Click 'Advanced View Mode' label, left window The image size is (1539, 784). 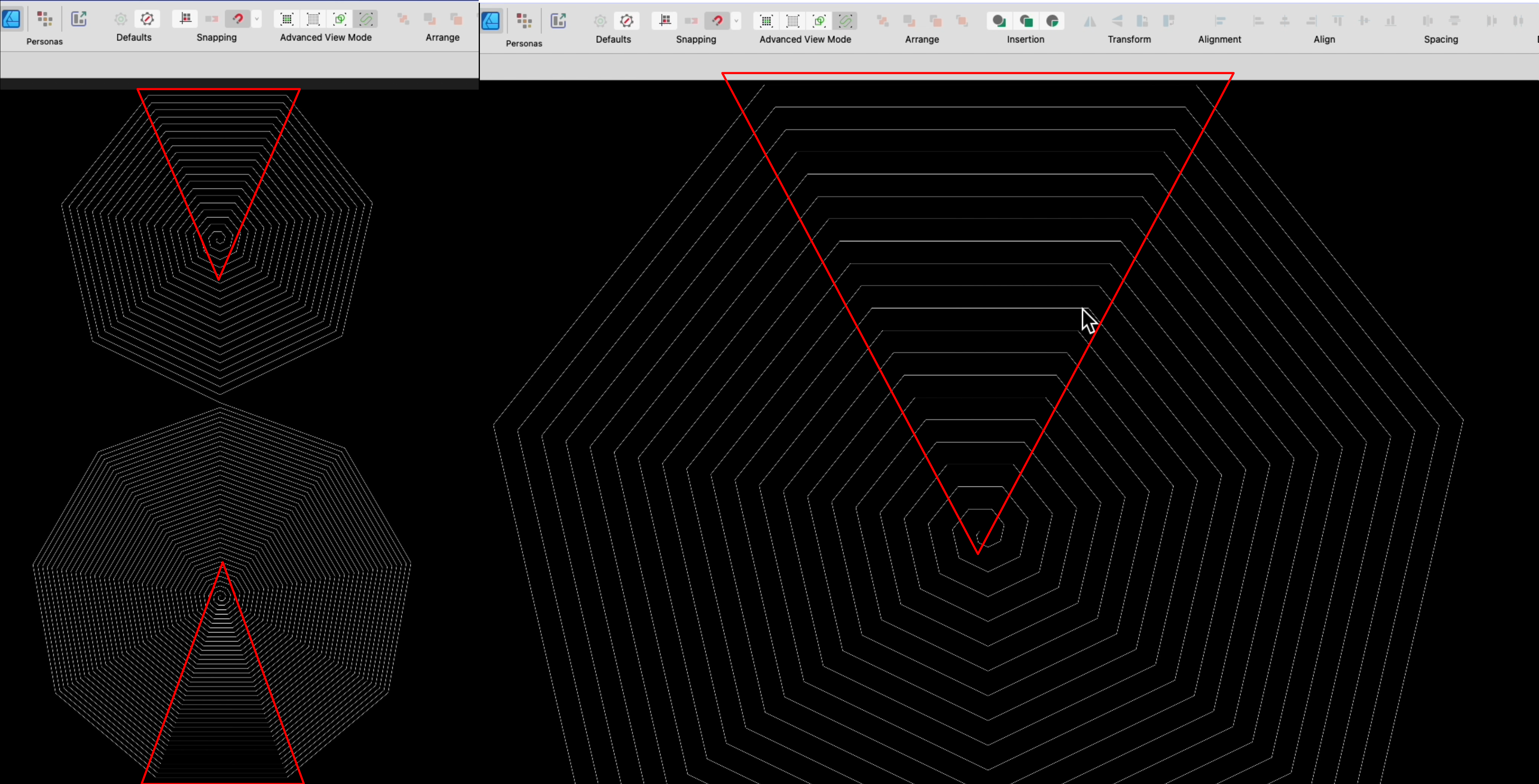pos(326,37)
